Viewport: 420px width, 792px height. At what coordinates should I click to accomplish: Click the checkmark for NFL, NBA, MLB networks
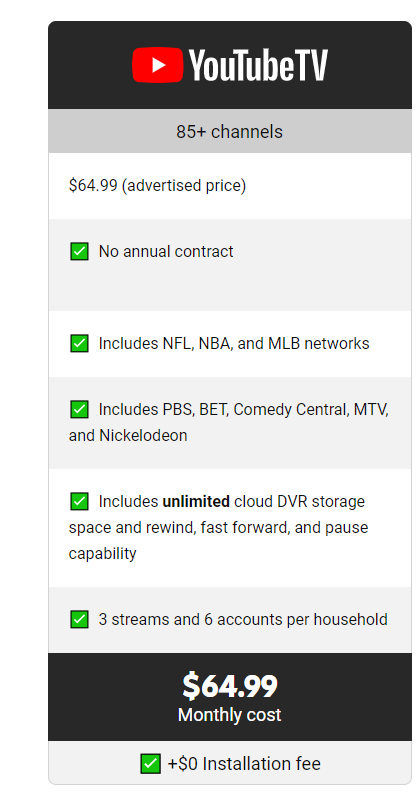pos(79,343)
